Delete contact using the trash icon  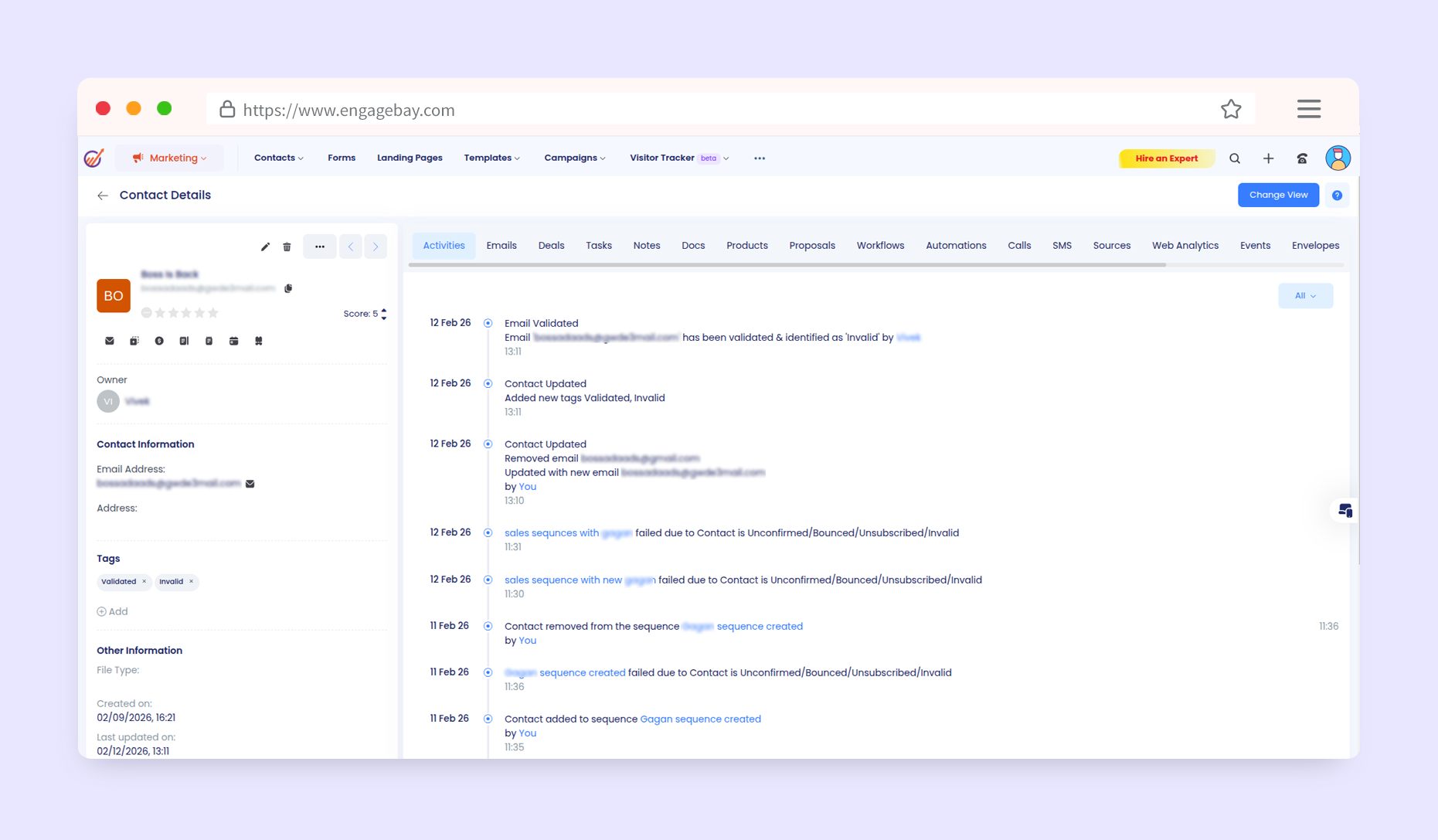(287, 247)
